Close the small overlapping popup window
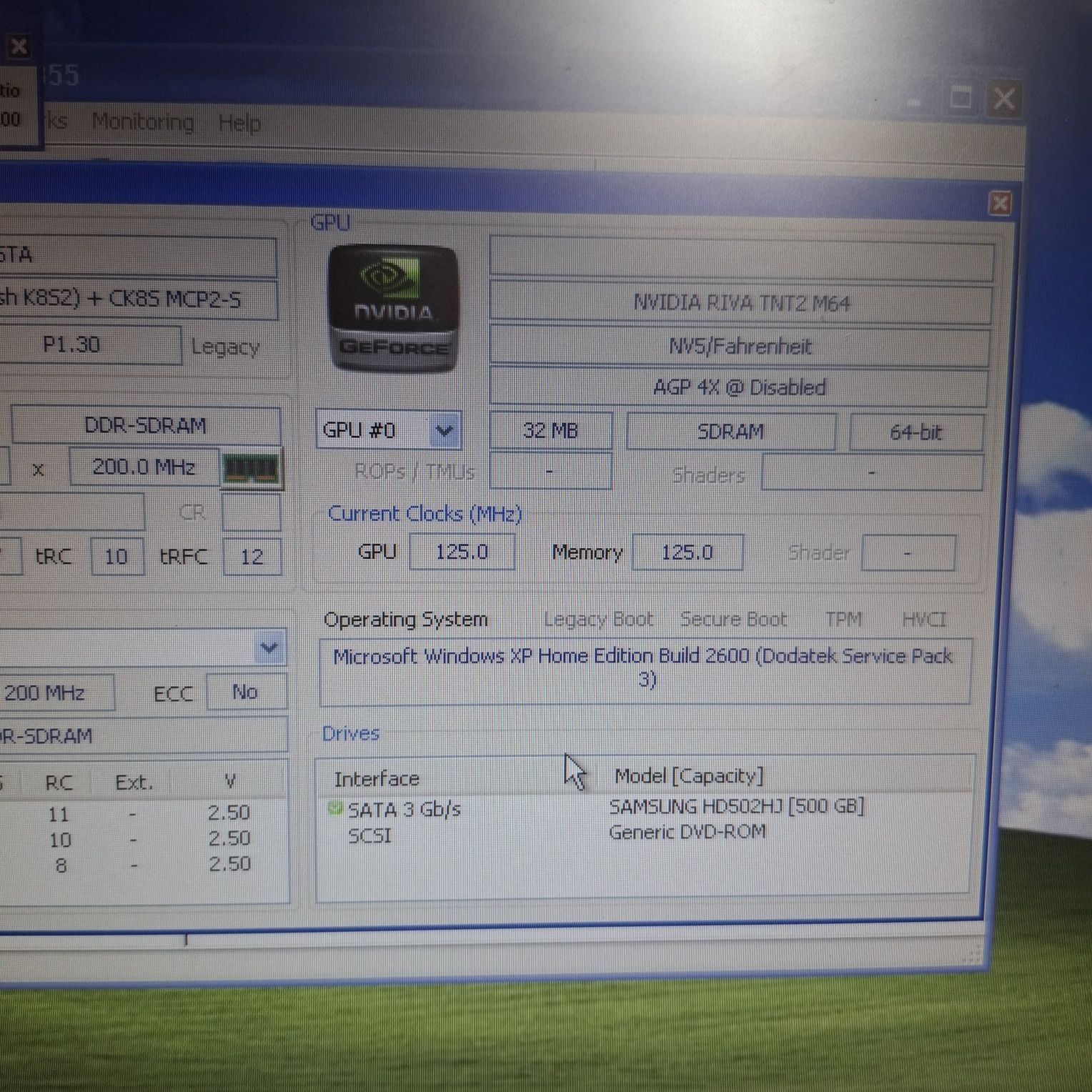This screenshot has height=1092, width=1092. (19, 47)
